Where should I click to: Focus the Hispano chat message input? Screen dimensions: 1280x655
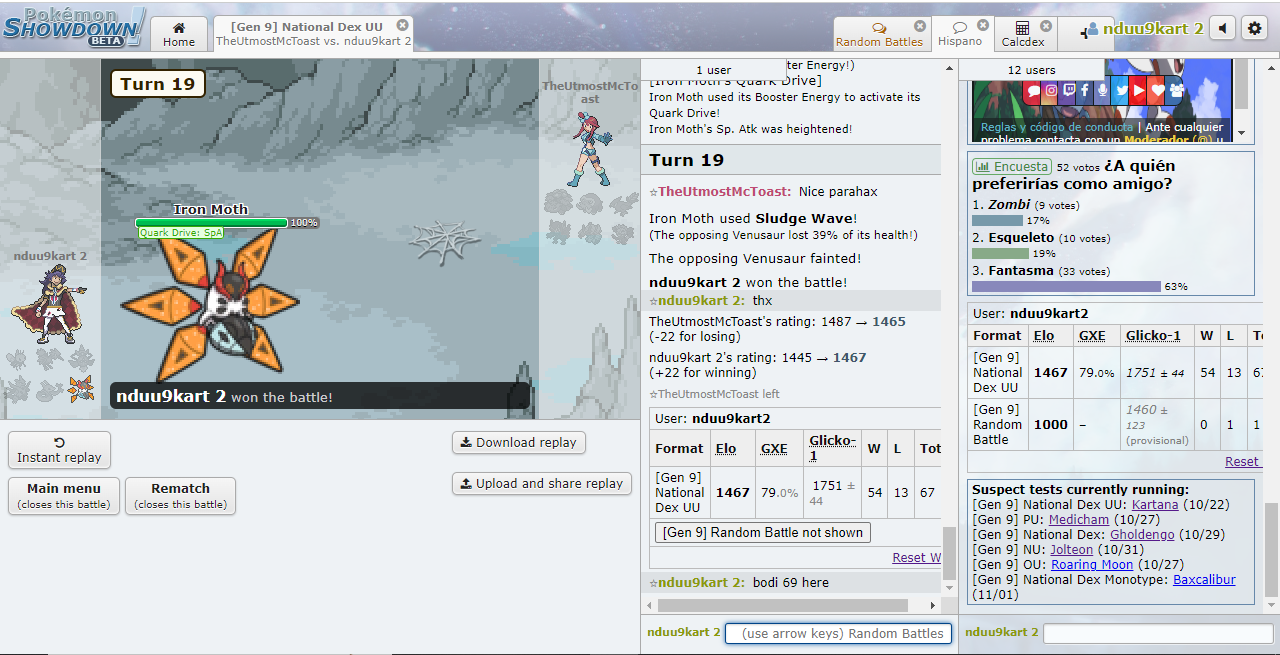(1157, 633)
